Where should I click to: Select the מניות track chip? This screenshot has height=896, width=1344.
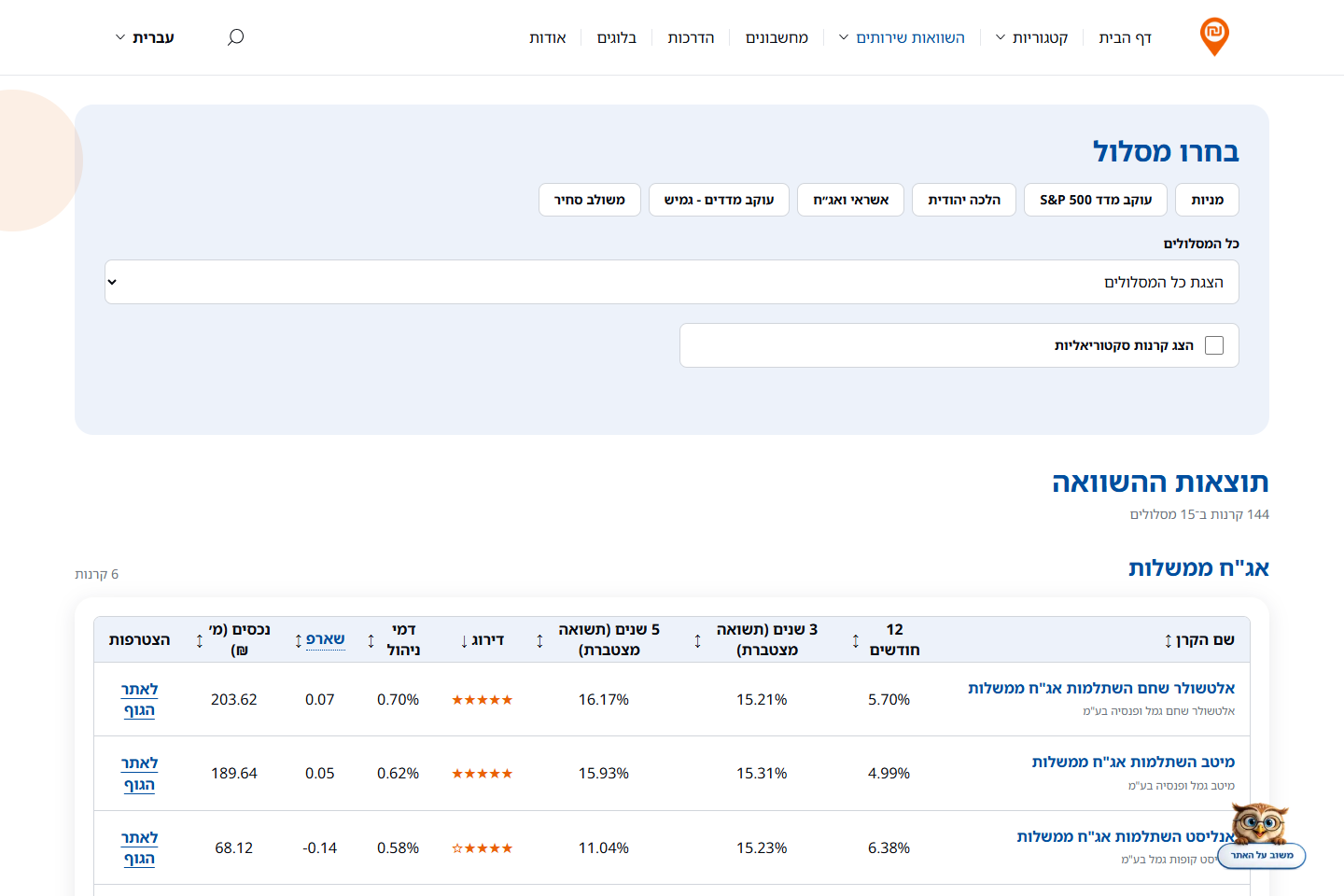[x=1208, y=200]
